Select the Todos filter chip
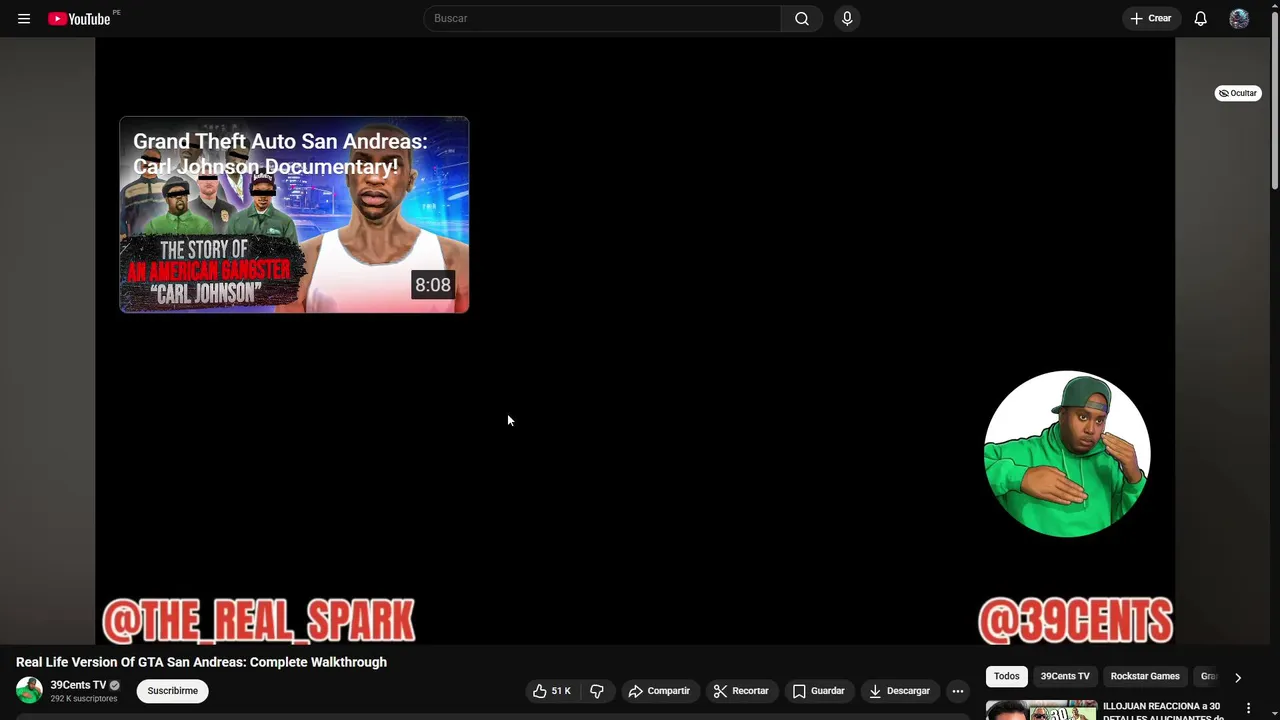The height and width of the screenshot is (720, 1280). coord(1007,676)
